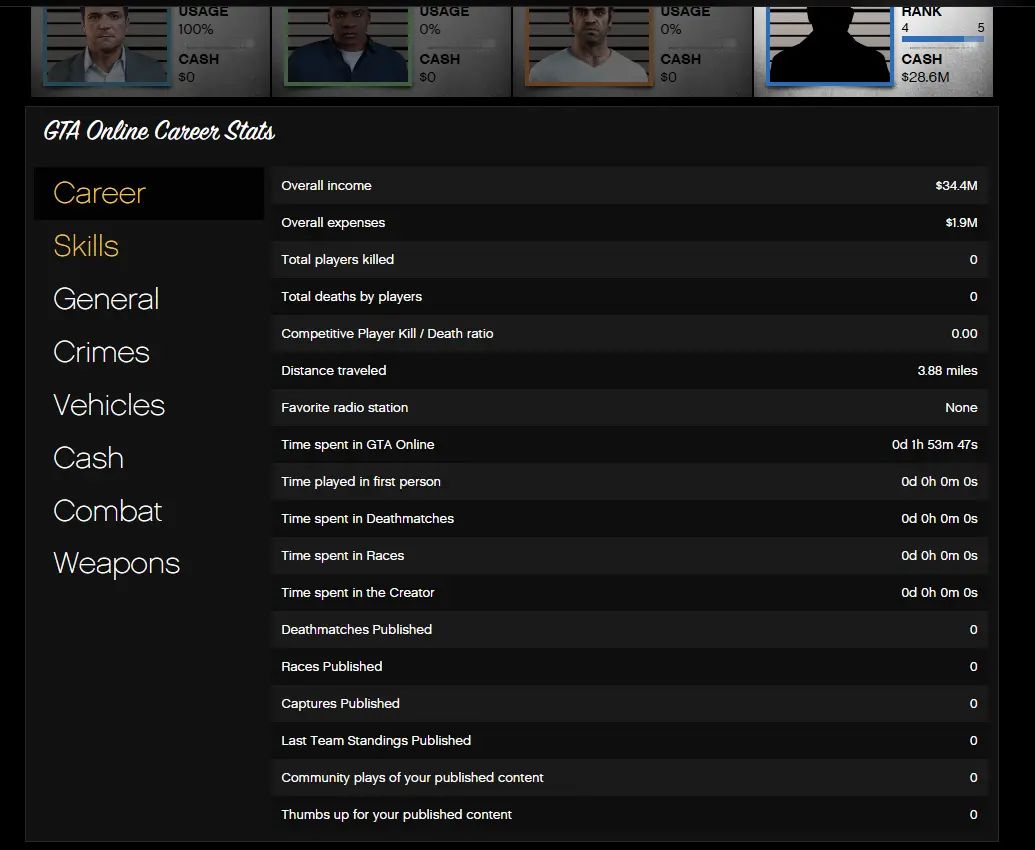Click the Races Published row

tap(630, 666)
